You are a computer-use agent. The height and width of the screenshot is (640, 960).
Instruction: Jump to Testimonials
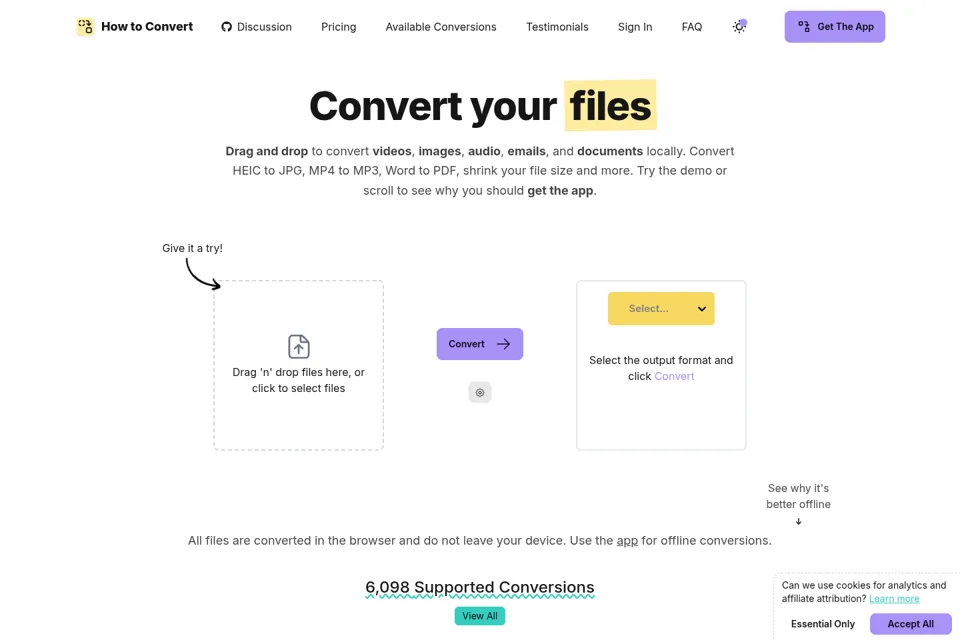[557, 27]
